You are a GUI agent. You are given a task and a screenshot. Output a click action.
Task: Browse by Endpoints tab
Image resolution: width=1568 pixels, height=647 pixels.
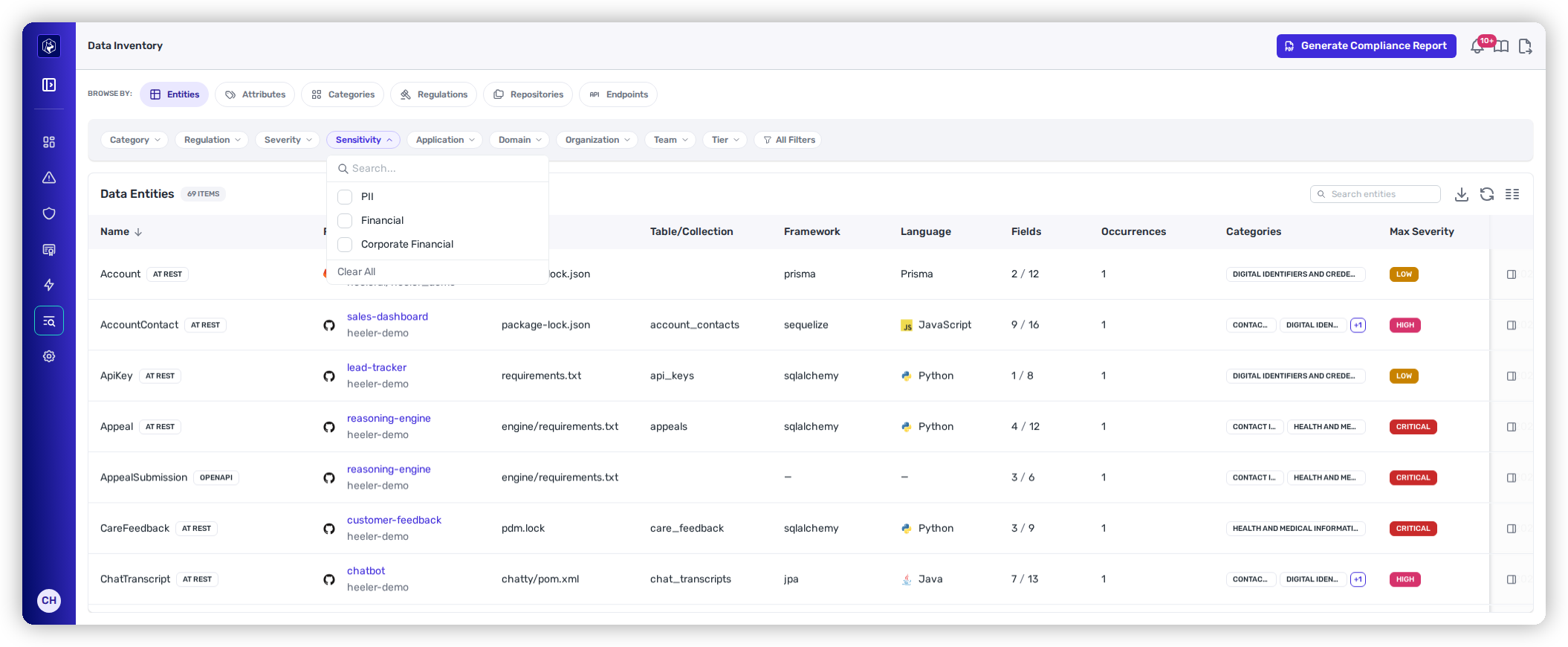tap(618, 94)
